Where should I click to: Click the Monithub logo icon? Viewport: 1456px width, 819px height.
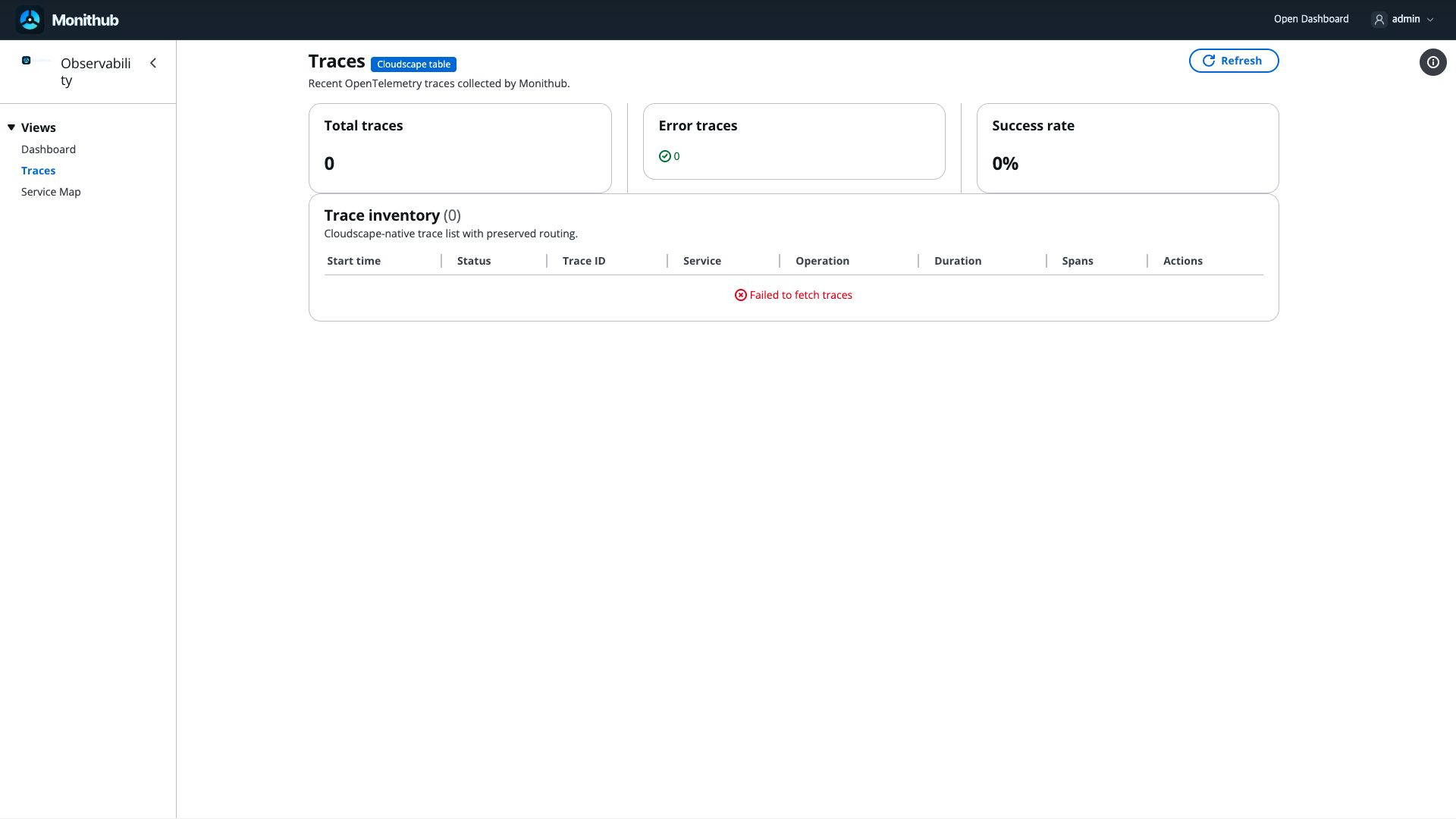coord(30,20)
